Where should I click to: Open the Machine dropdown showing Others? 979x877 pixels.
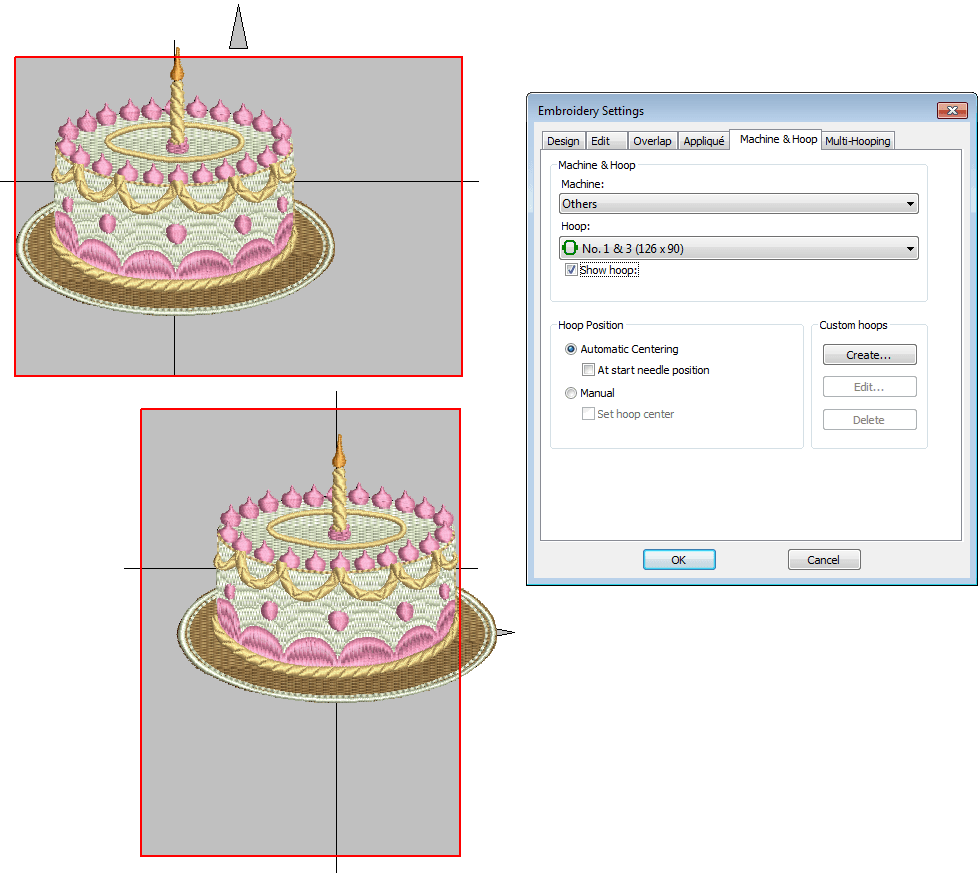tap(738, 204)
